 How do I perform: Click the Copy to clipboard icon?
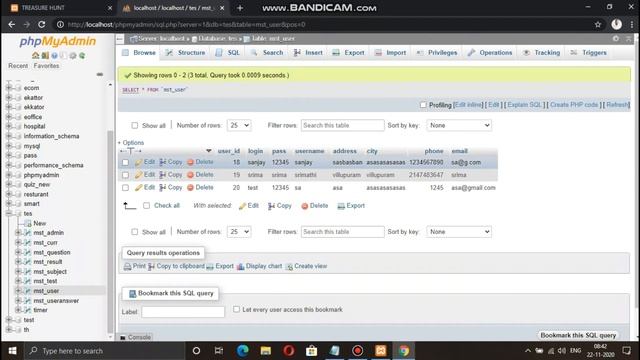click(151, 267)
